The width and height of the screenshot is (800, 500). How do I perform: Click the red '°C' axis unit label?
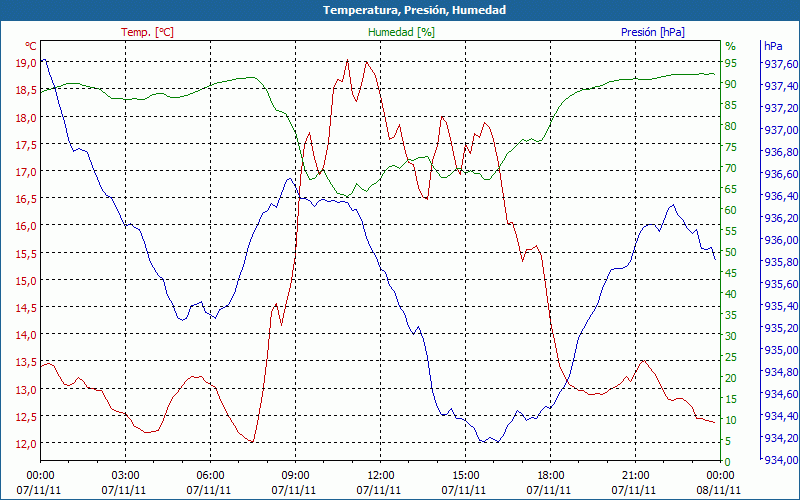(31, 46)
